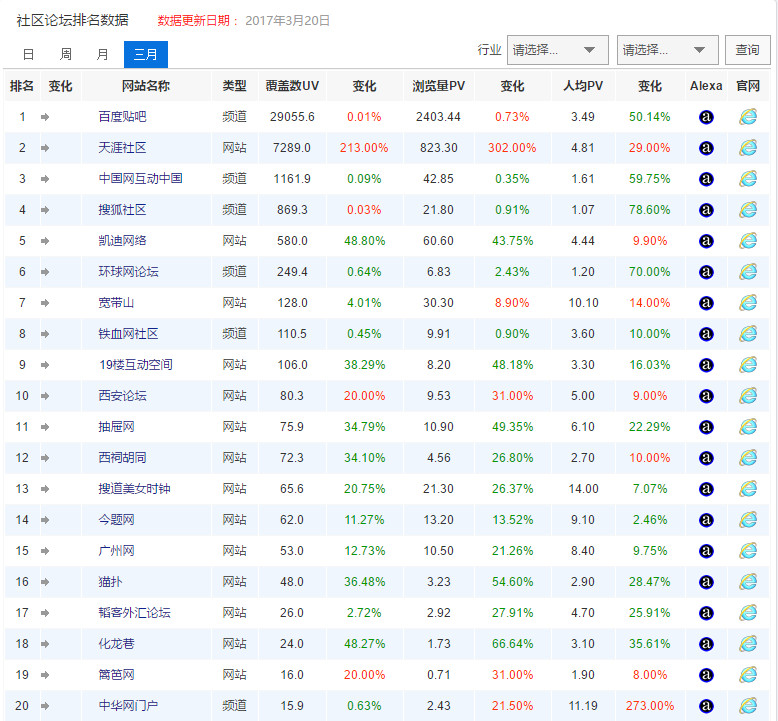The height and width of the screenshot is (721, 778).
Task: Open official site icon for 今题网
Action: pos(748,520)
